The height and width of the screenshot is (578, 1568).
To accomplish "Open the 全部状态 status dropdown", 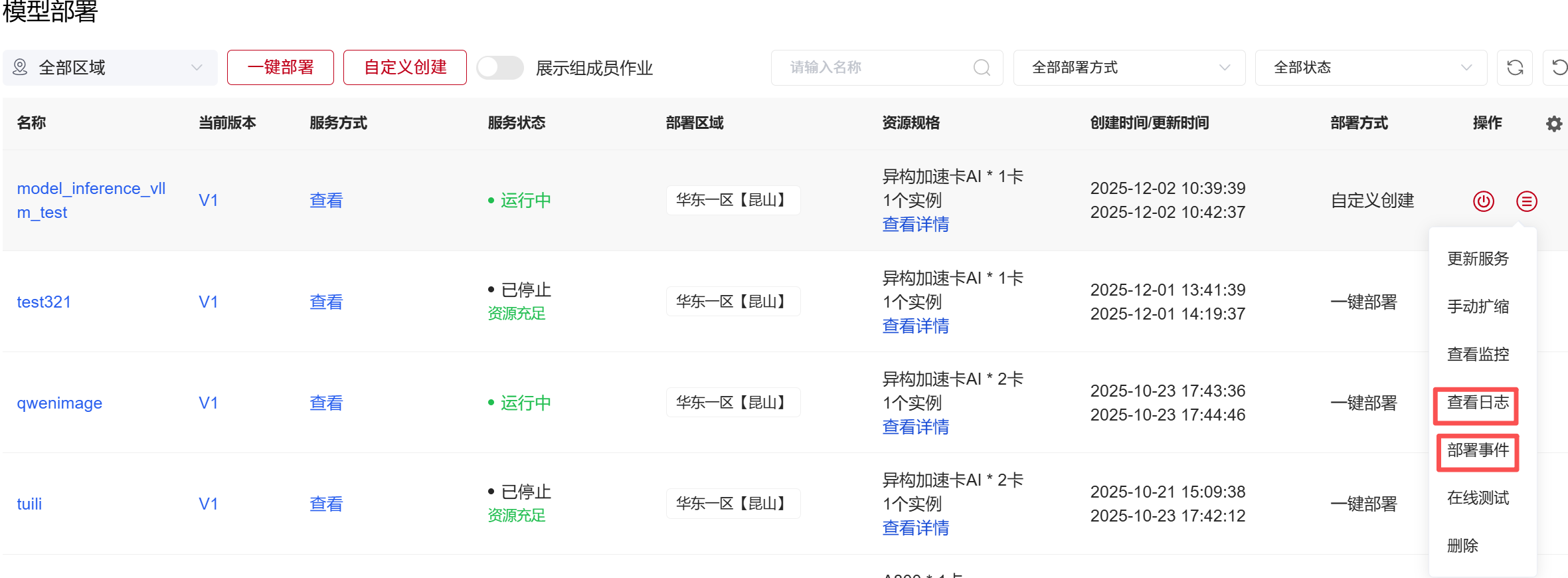I will point(1371,68).
